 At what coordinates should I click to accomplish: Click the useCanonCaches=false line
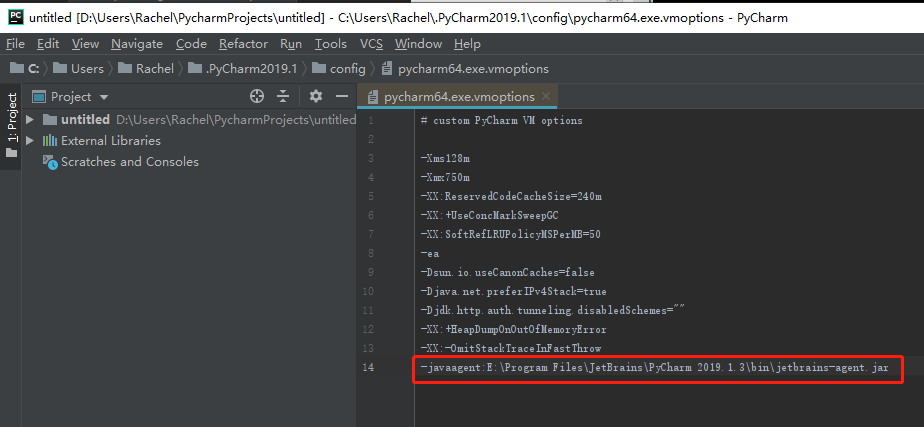tap(507, 273)
